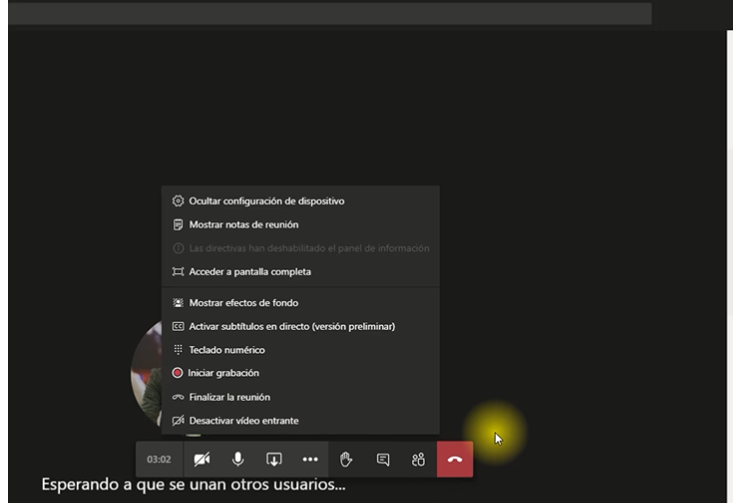Click the red record circle icon
Viewport: 733px width, 503px height.
177,373
